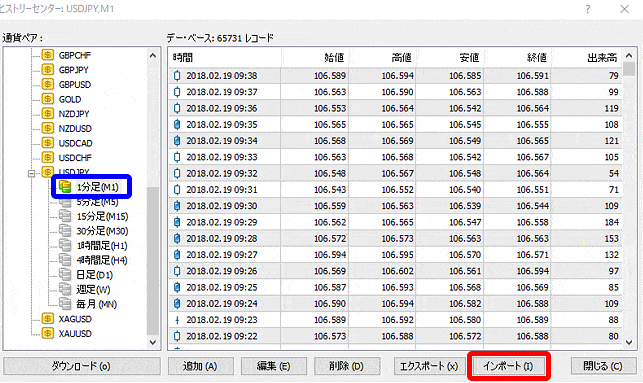Click candle icon of 09:27 row

[177, 255]
